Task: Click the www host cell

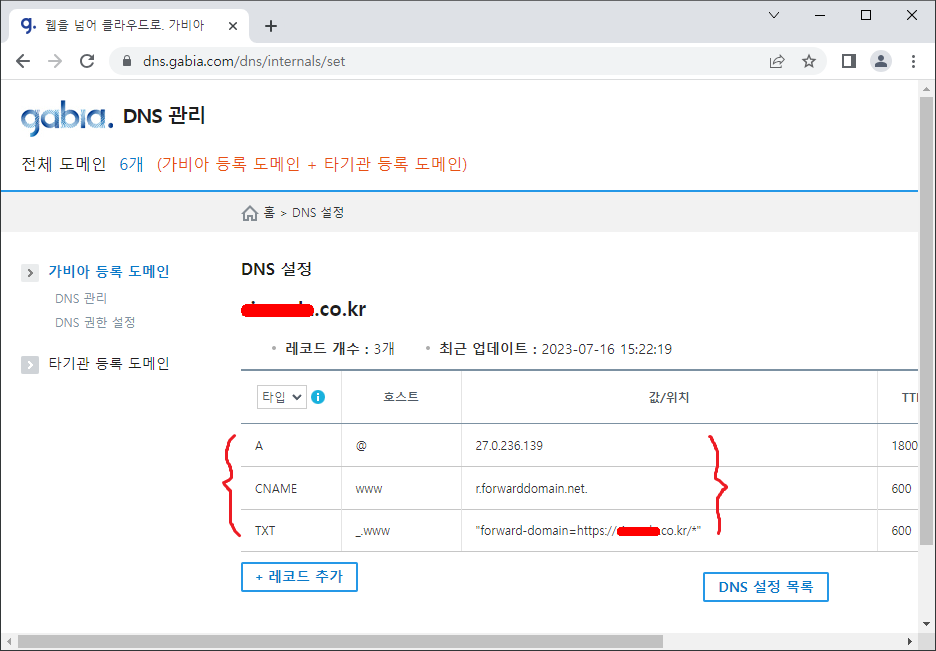Action: coord(369,489)
